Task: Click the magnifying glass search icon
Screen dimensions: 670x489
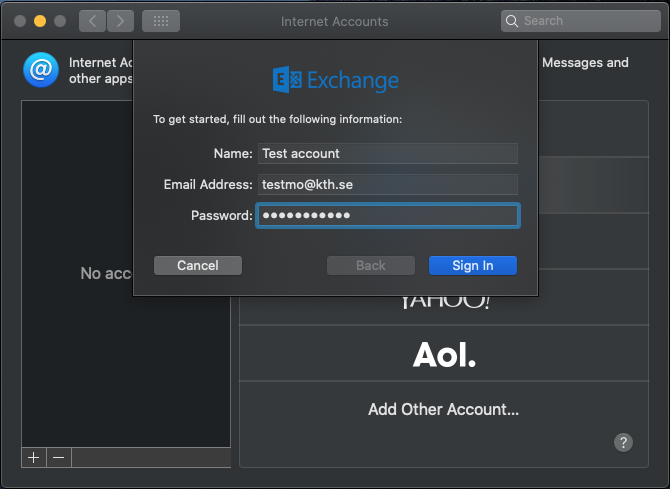Action: click(511, 21)
